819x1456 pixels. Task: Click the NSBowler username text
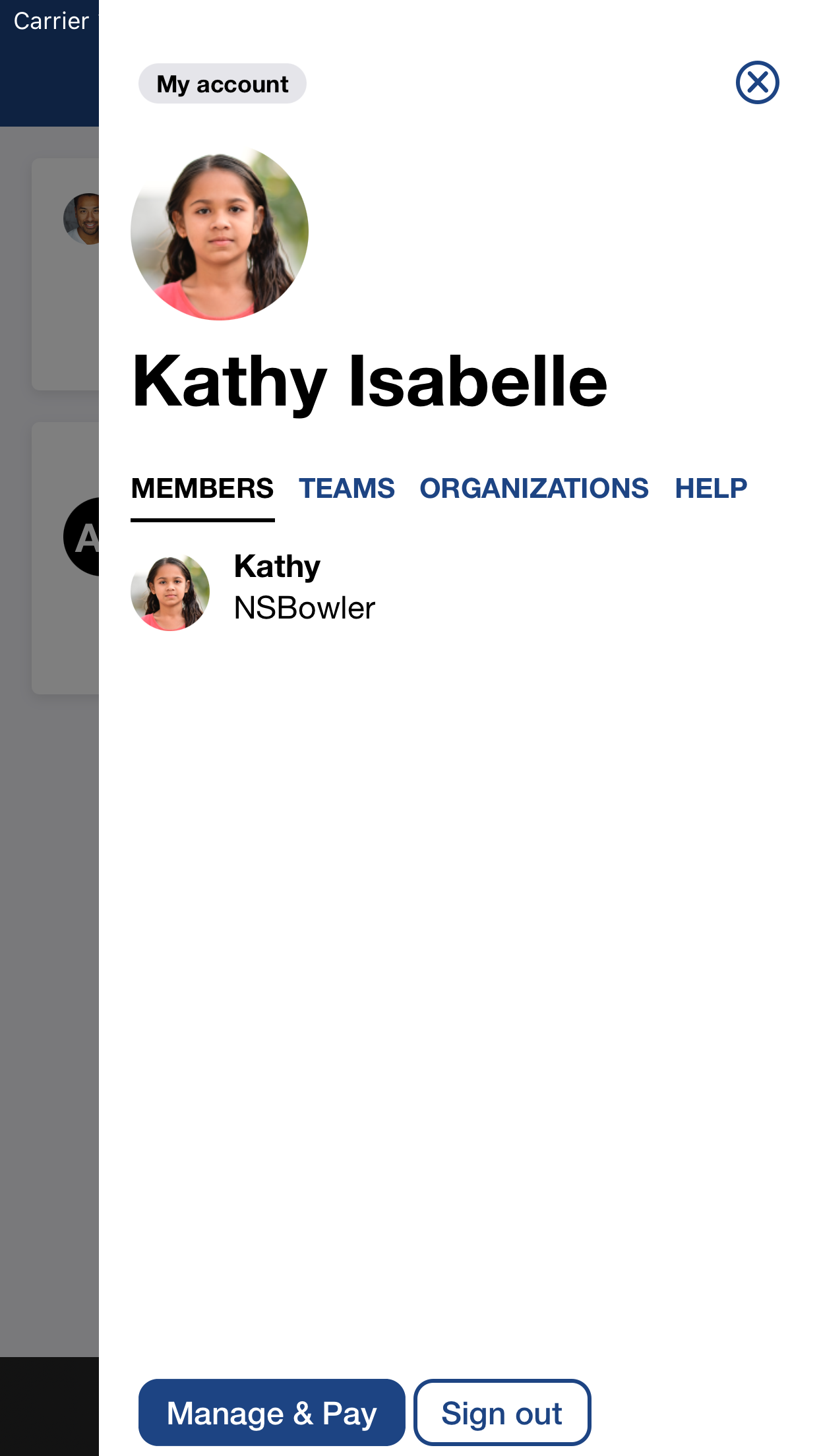point(305,608)
